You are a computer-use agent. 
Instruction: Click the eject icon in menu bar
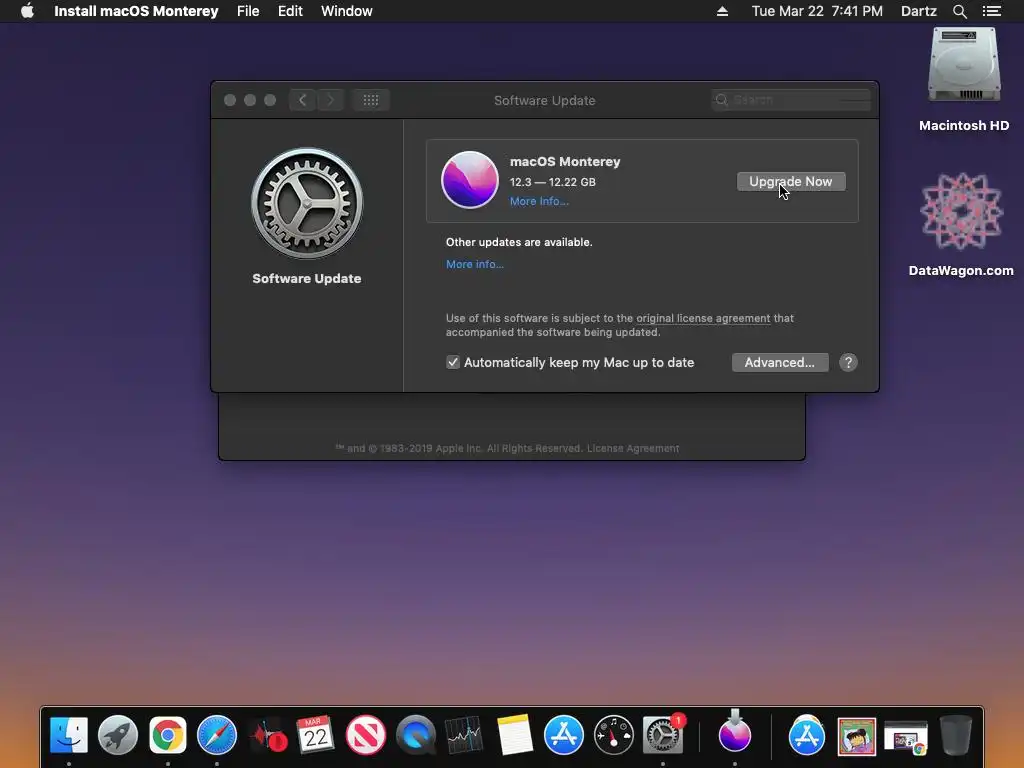point(722,11)
